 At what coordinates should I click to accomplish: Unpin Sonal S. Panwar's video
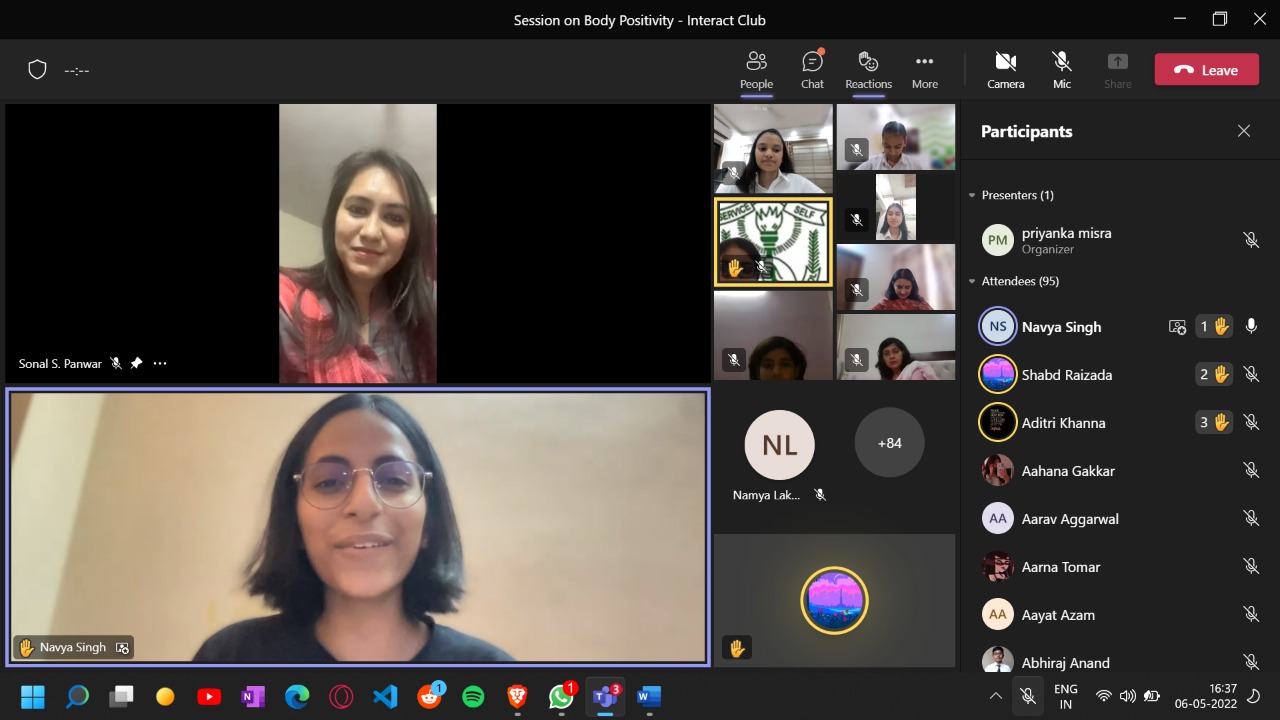(137, 364)
